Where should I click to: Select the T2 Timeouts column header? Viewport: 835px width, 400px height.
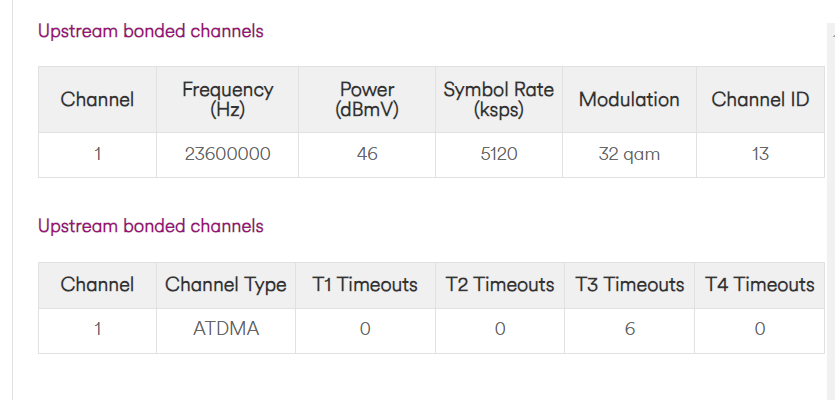pyautogui.click(x=500, y=285)
